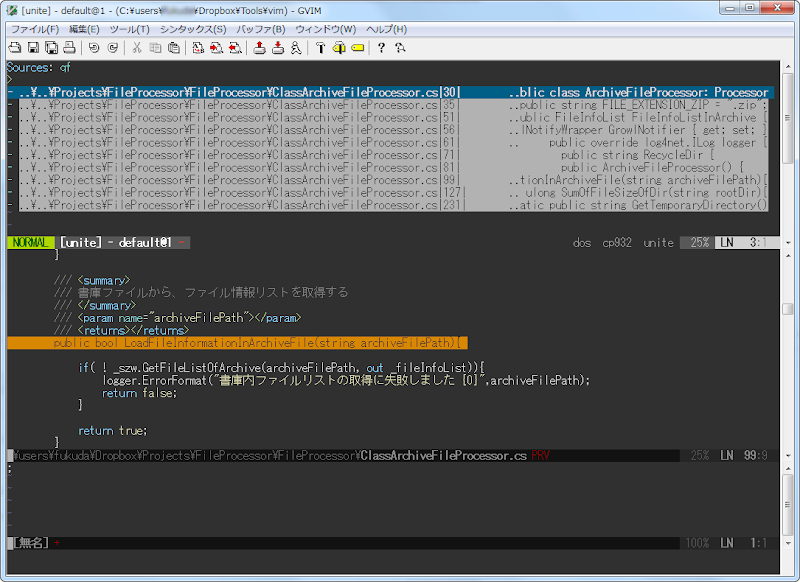The image size is (800, 582).
Task: Click the Find Previous icon
Action: pyautogui.click(x=235, y=48)
